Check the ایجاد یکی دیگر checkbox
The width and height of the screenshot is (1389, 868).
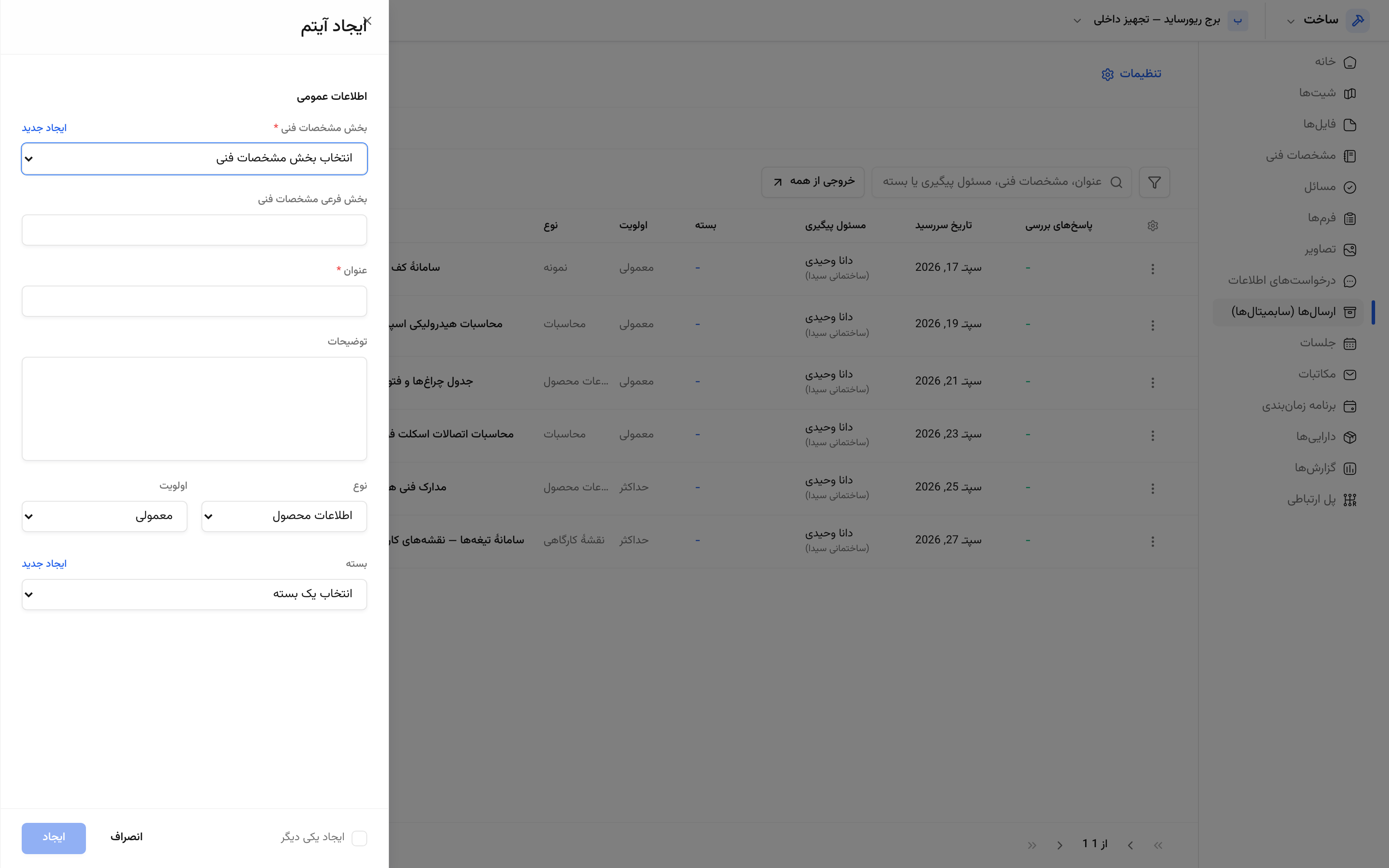(x=359, y=838)
